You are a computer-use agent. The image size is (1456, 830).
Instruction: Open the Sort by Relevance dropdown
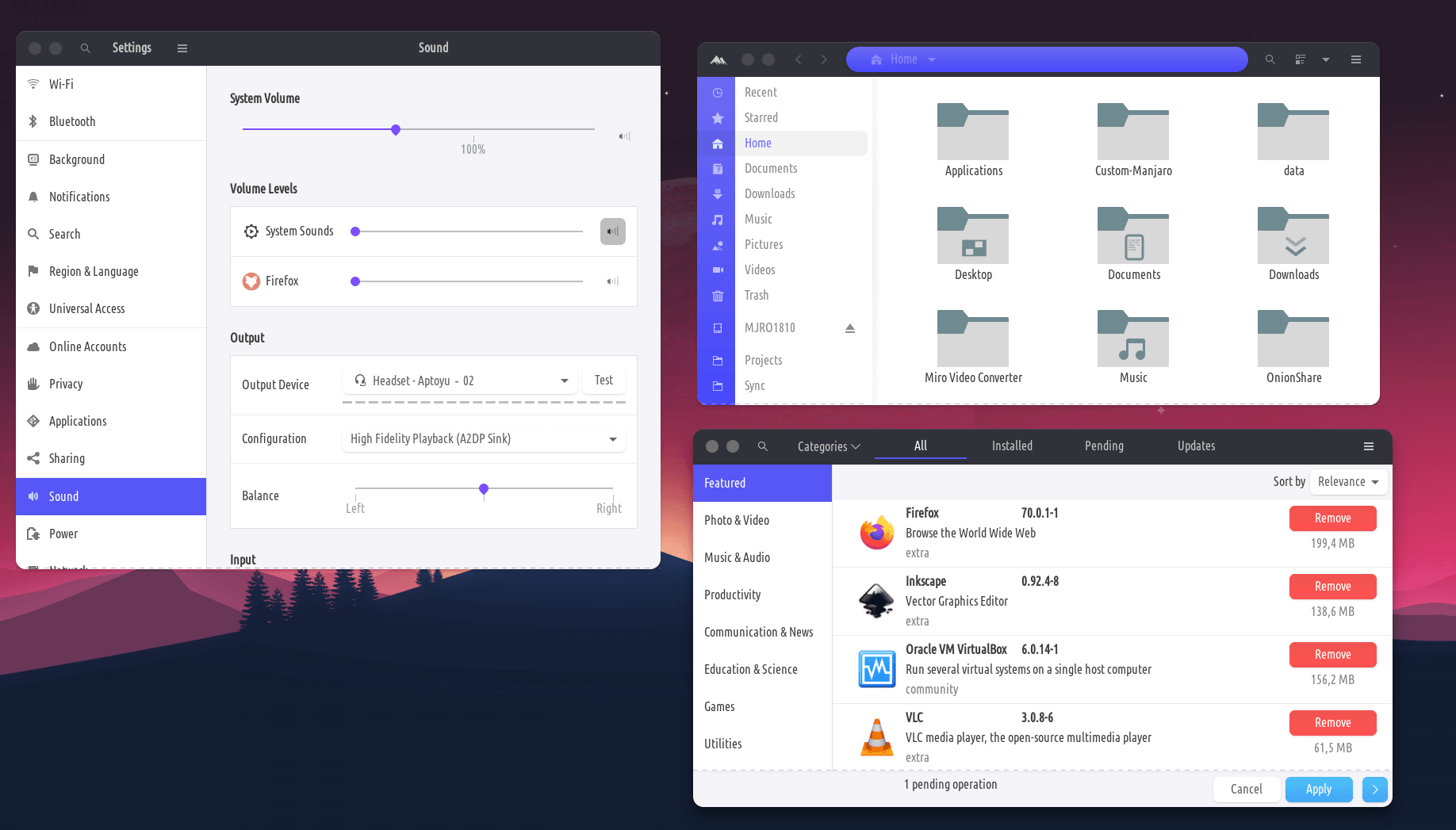pyautogui.click(x=1347, y=482)
